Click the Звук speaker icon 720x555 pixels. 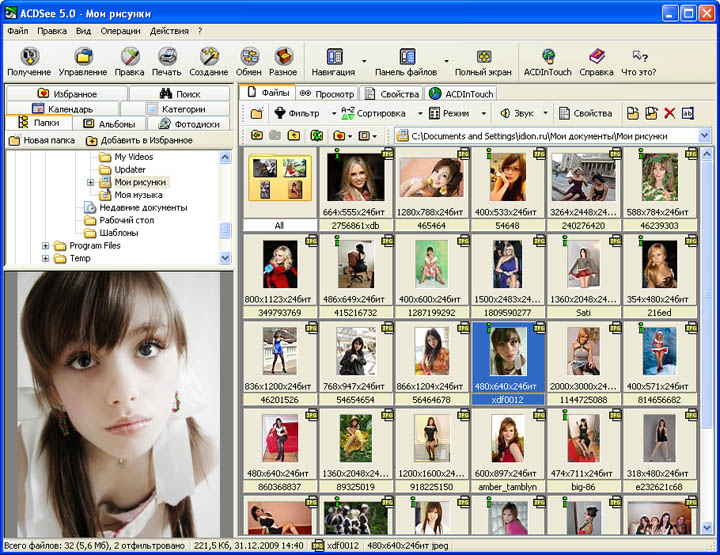[x=505, y=113]
